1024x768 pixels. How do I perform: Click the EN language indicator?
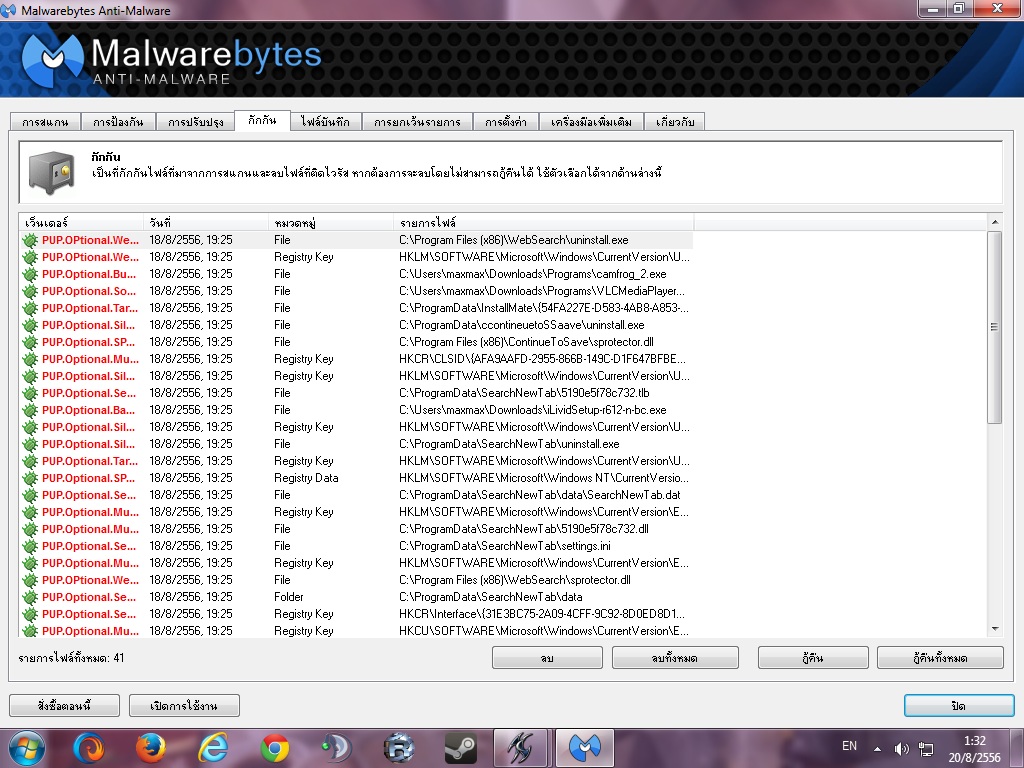(x=850, y=746)
